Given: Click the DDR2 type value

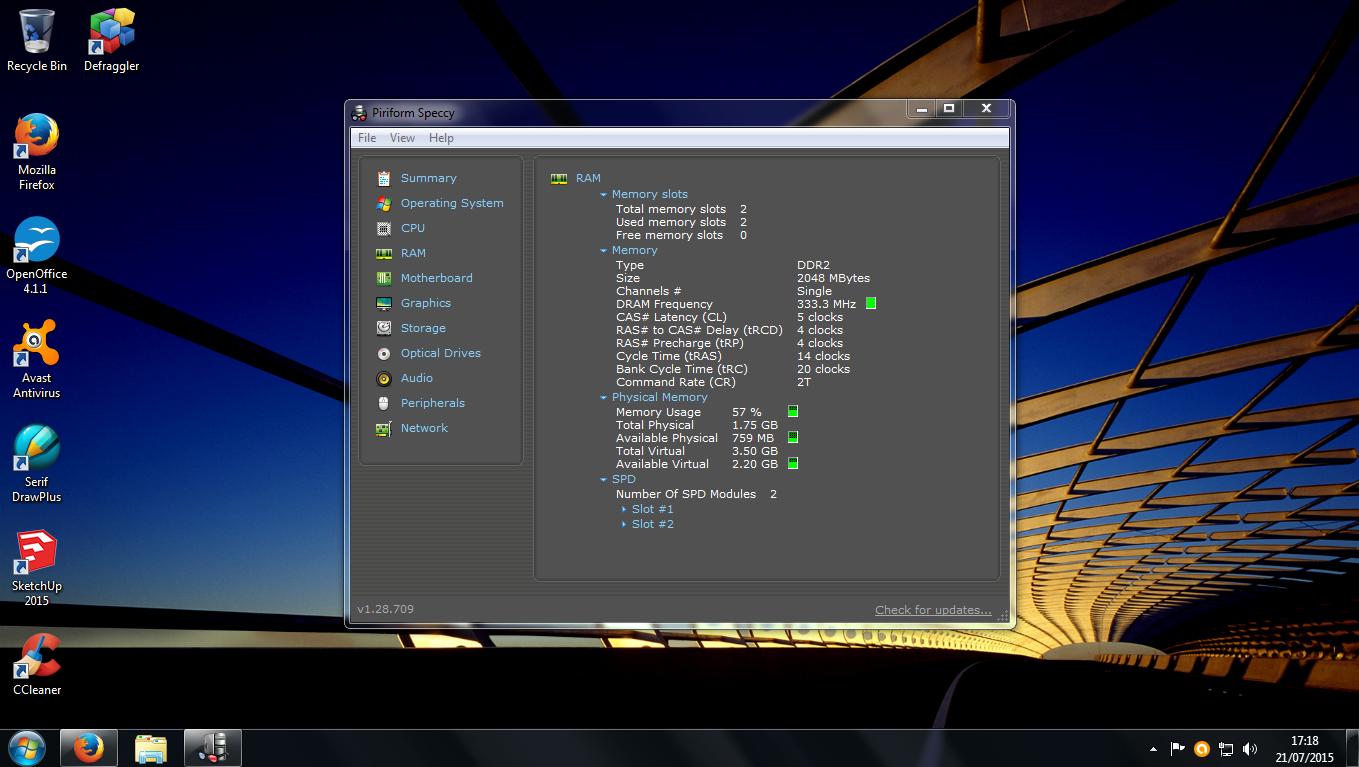Looking at the screenshot, I should [x=813, y=265].
